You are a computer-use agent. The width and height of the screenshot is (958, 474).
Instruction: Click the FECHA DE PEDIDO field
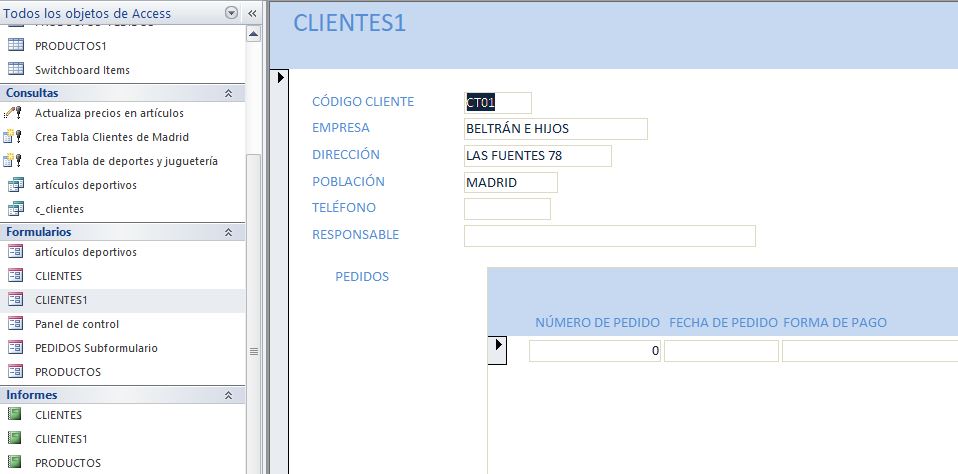pyautogui.click(x=722, y=351)
